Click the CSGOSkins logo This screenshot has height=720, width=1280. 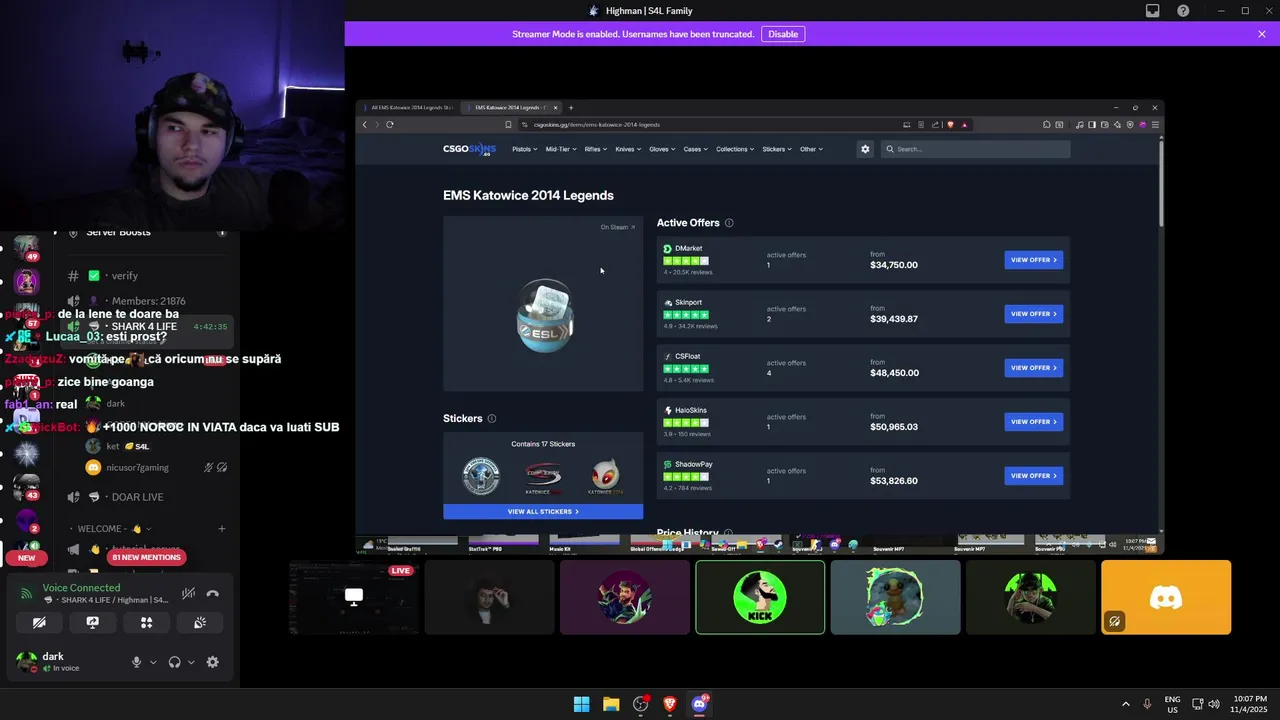[x=469, y=149]
